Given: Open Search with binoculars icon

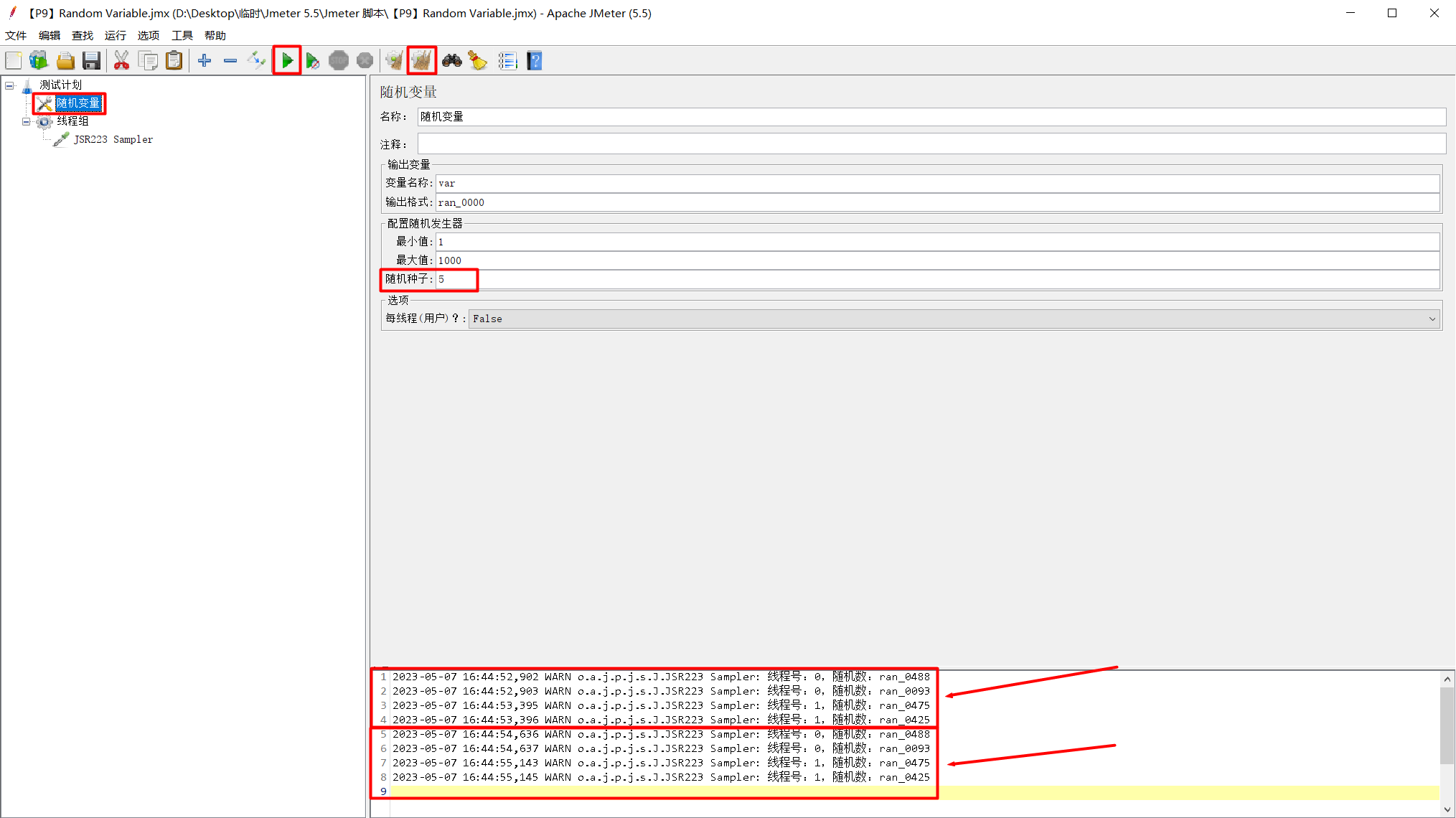Looking at the screenshot, I should pos(451,60).
